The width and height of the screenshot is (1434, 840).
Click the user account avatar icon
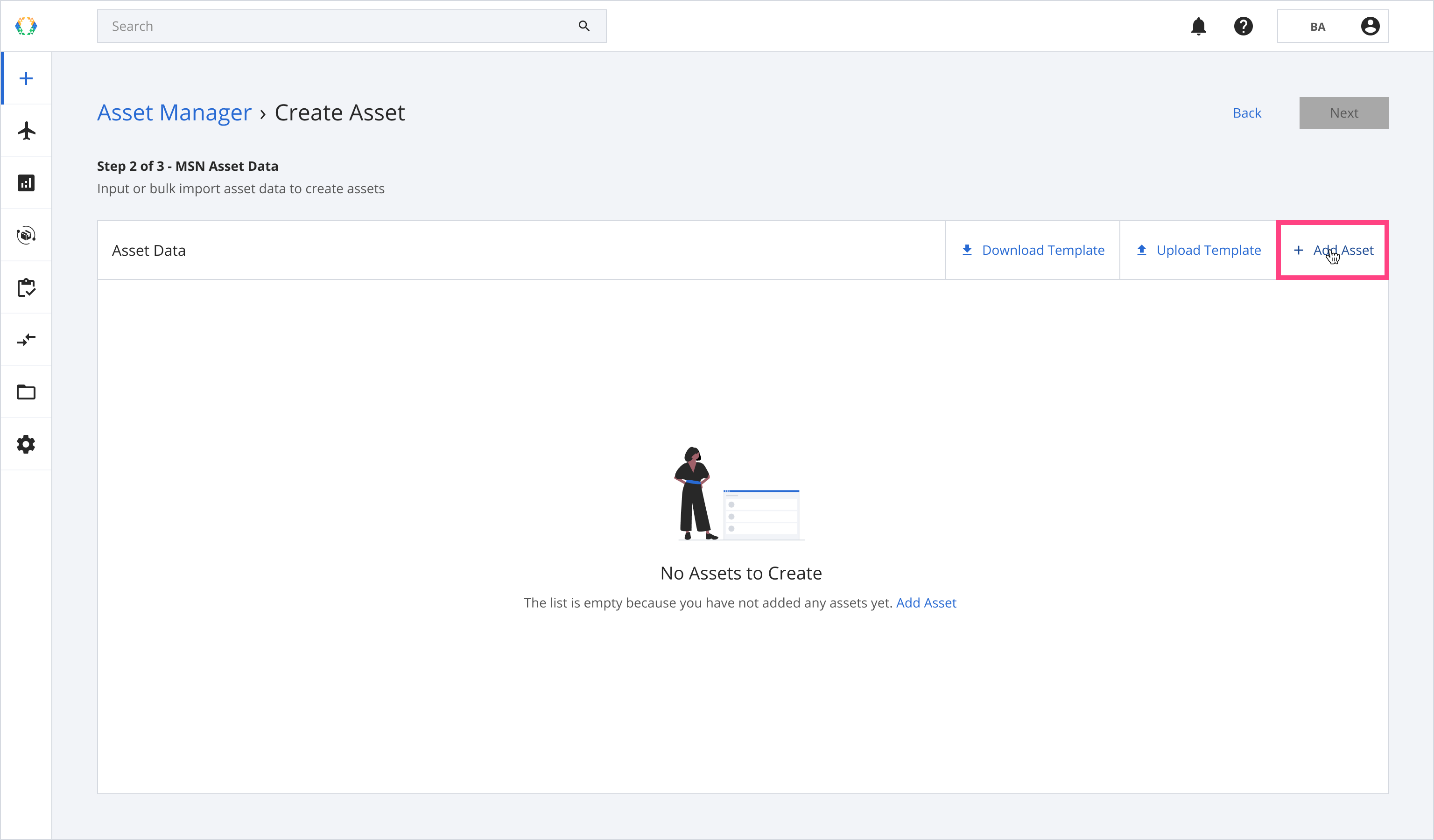pyautogui.click(x=1370, y=26)
